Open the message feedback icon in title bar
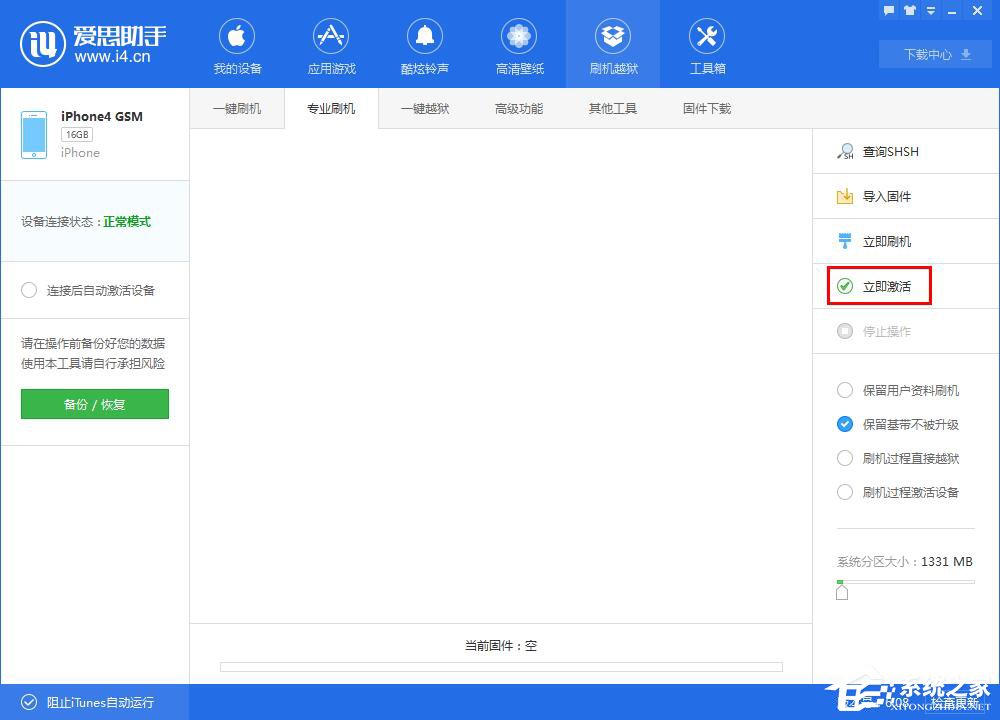This screenshot has width=1000, height=720. pyautogui.click(x=888, y=10)
